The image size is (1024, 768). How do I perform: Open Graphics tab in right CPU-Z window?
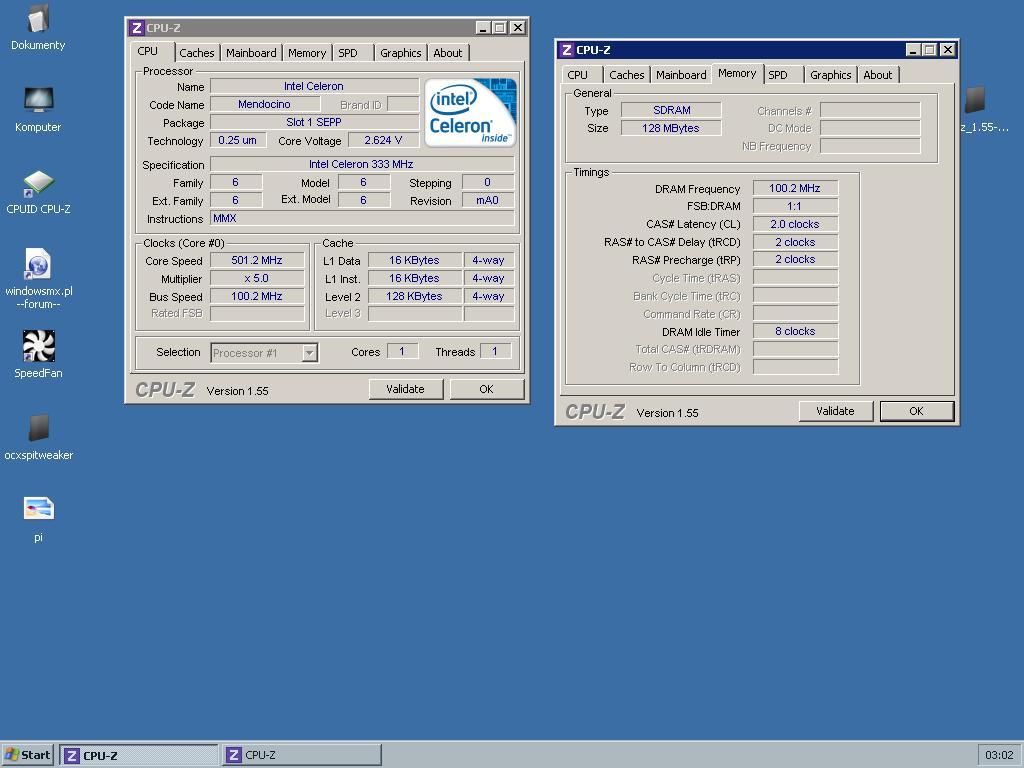[x=830, y=75]
